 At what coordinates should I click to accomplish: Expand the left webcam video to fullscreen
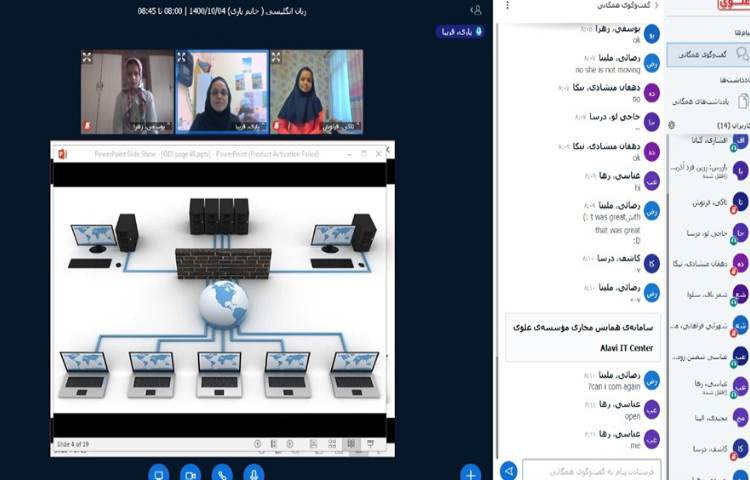(87, 58)
